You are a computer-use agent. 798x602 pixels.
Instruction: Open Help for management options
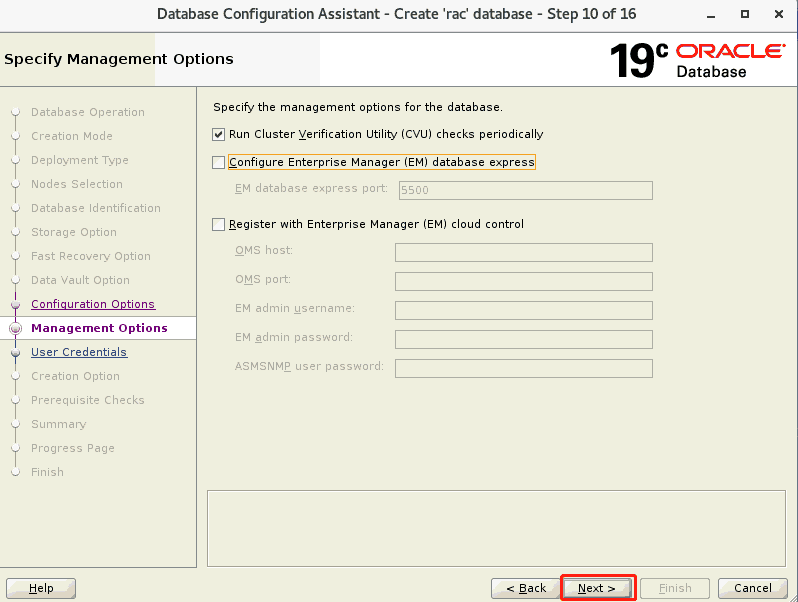[41, 588]
